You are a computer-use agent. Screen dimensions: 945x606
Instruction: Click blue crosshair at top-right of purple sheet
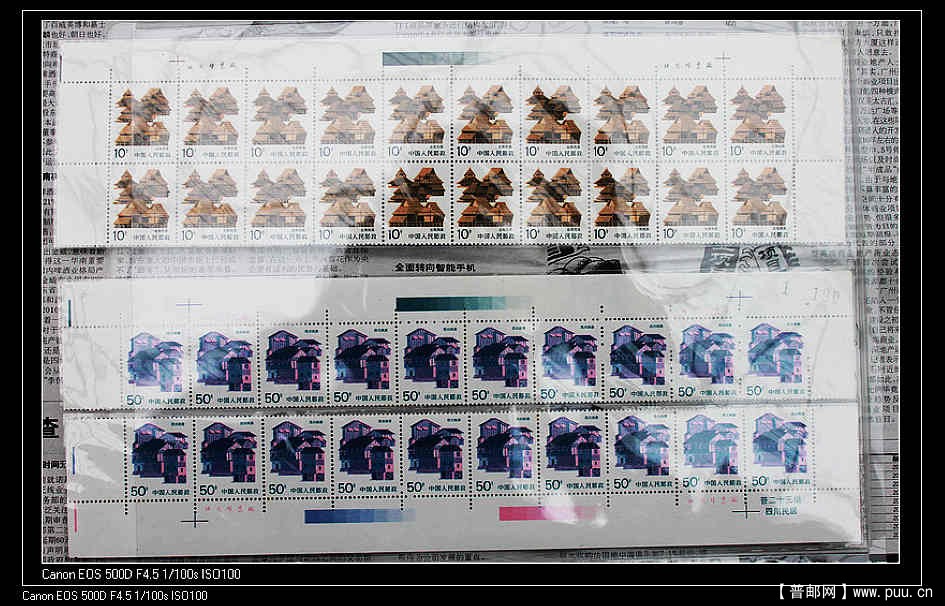click(739, 298)
